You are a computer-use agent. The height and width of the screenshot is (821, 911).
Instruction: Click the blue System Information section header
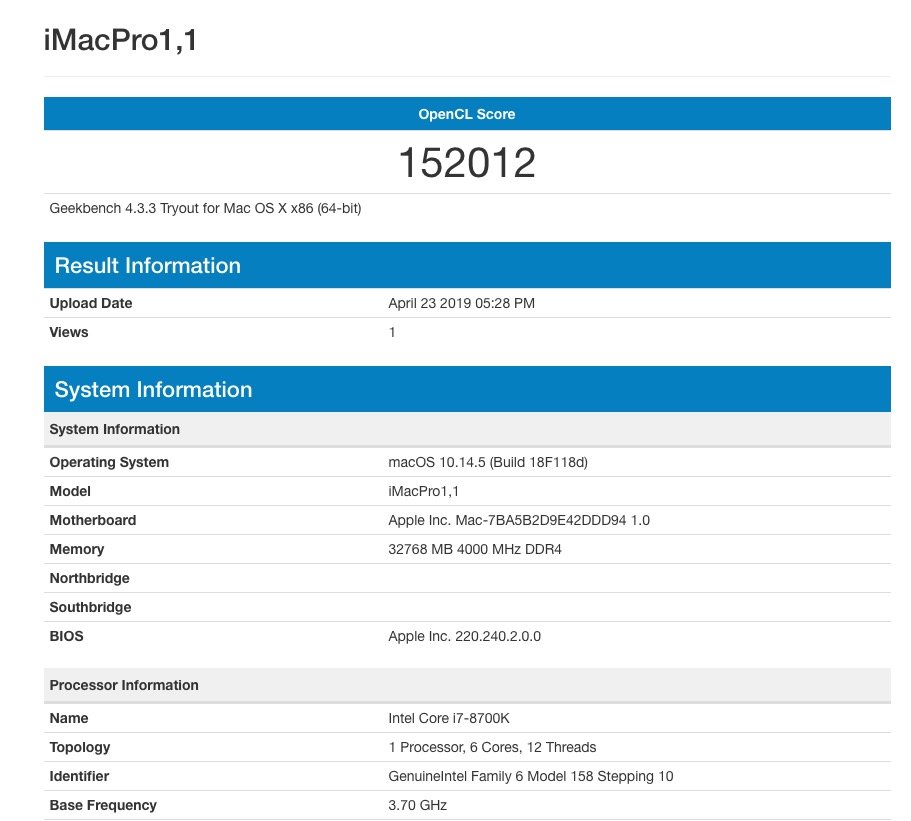pos(467,389)
